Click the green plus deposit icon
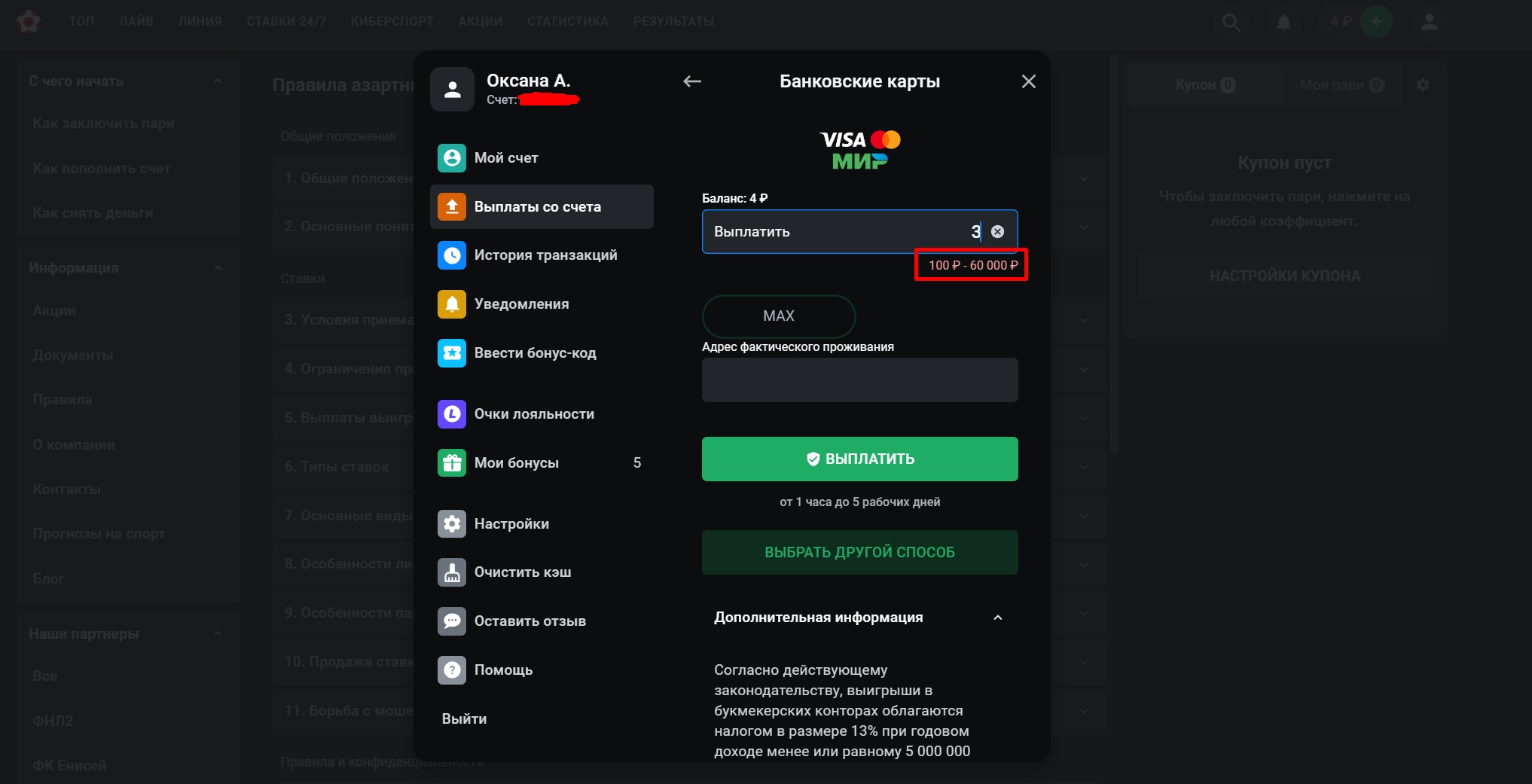Screen dimensions: 1532x784 coord(1375,22)
